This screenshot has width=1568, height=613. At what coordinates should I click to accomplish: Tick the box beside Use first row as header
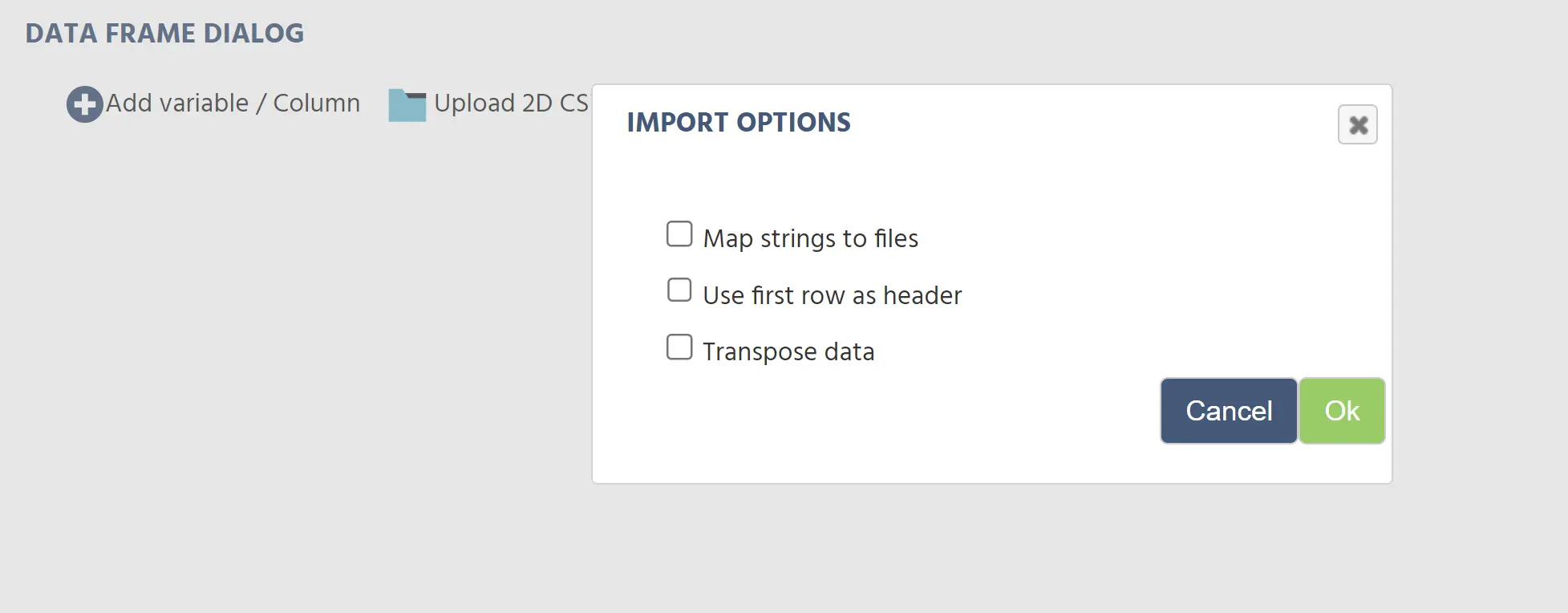point(679,290)
